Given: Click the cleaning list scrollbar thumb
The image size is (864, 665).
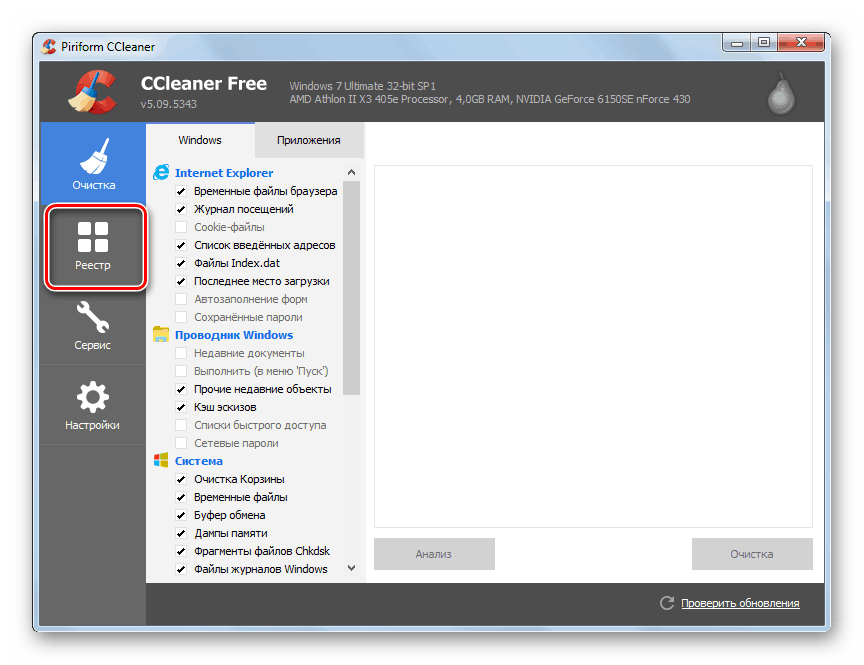Looking at the screenshot, I should coord(352,288).
